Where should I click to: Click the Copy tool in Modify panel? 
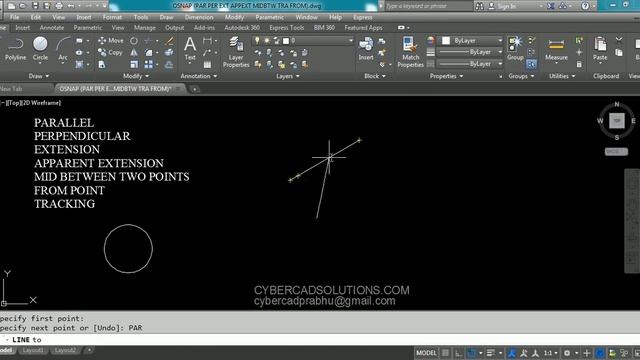110,52
